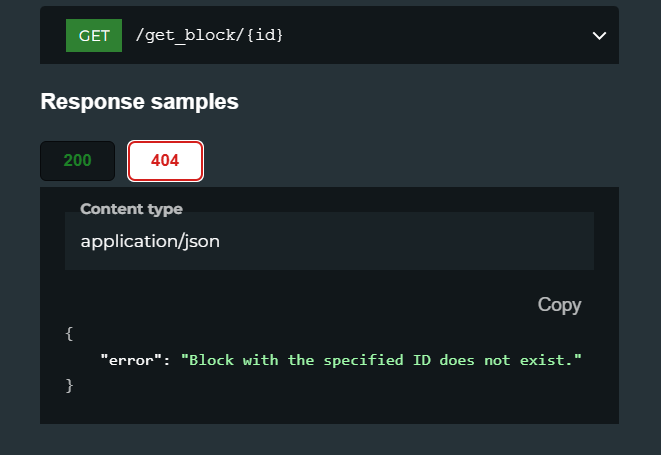Click the word "samples" in section heading
This screenshot has width=661, height=455.
195,102
